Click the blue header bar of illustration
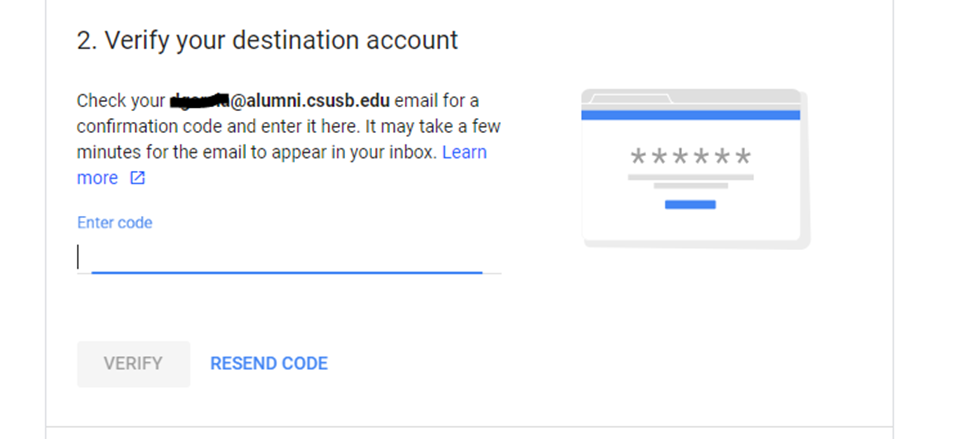Image resolution: width=975 pixels, height=439 pixels. pos(690,115)
